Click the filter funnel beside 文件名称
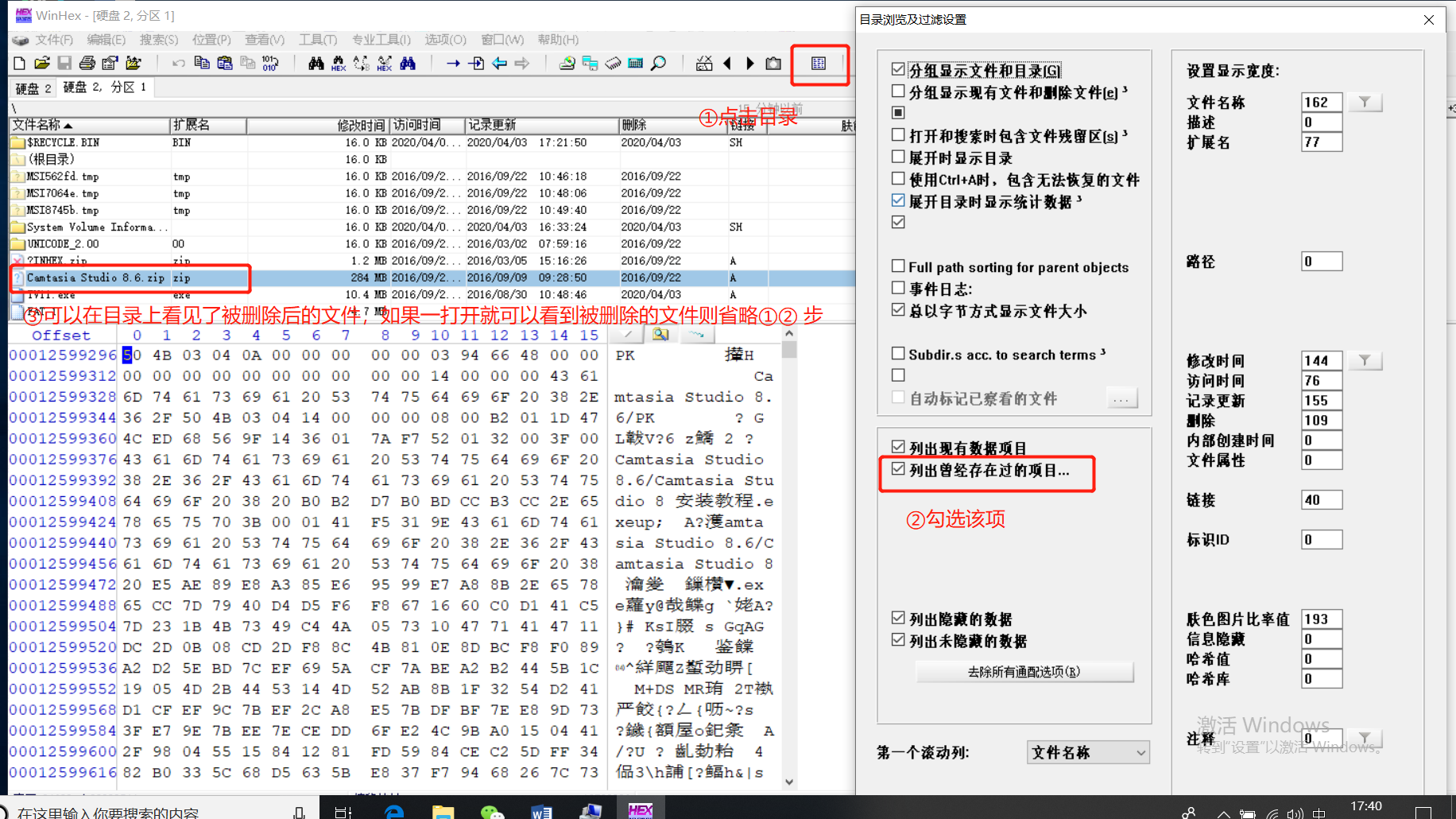Image resolution: width=1456 pixels, height=819 pixels. [1365, 102]
